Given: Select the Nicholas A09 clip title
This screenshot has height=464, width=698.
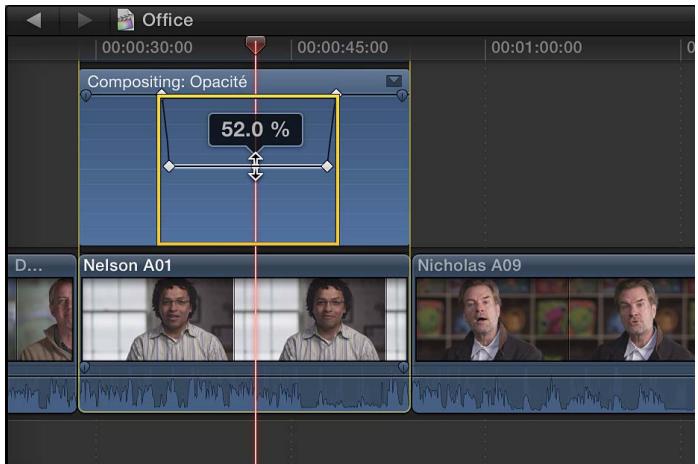Looking at the screenshot, I should click(469, 265).
